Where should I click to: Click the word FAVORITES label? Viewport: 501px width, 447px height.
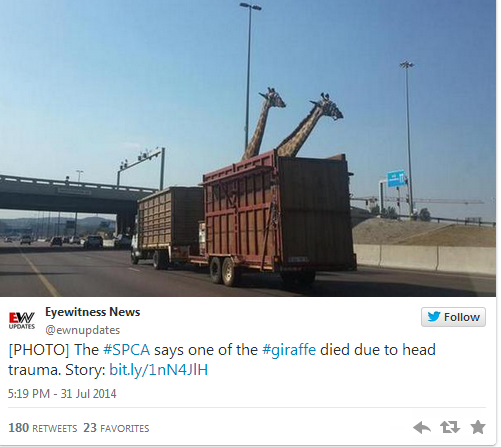125,429
